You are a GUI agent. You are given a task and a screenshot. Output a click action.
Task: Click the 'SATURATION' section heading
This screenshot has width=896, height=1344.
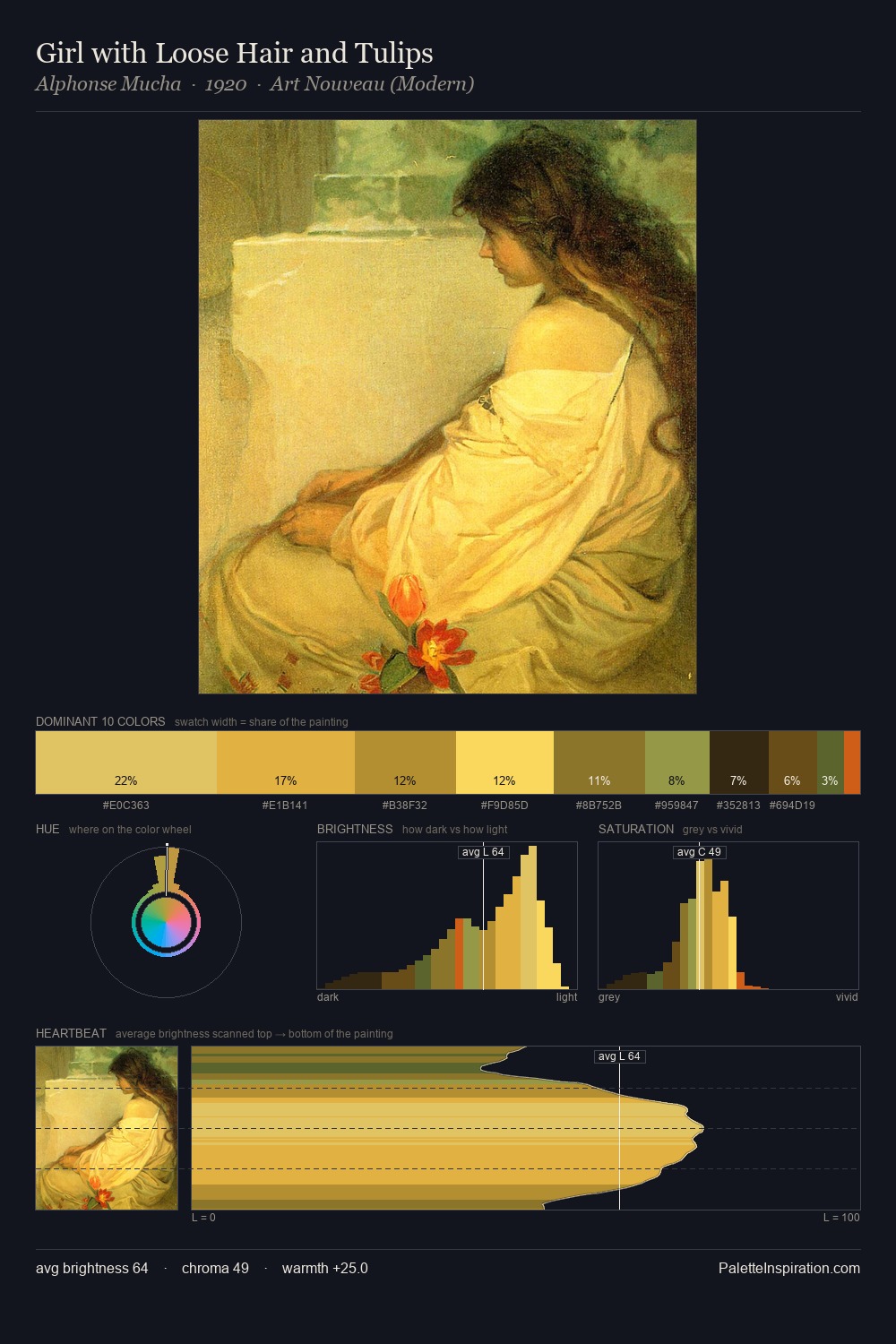pos(636,829)
